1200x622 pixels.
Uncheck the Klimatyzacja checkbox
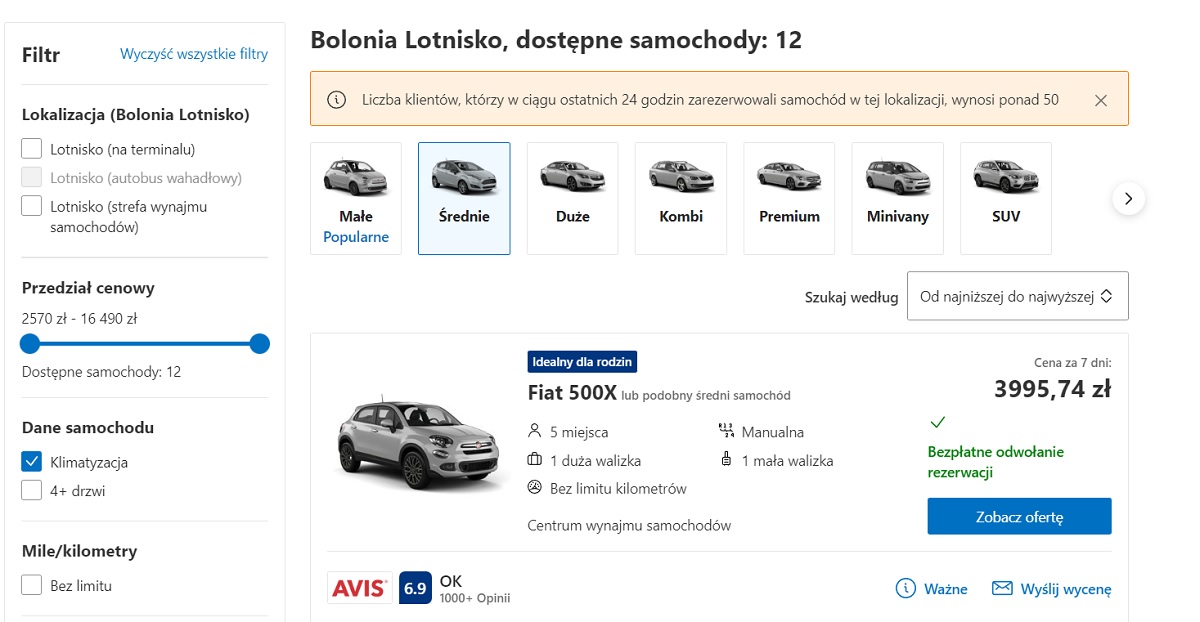click(x=32, y=462)
